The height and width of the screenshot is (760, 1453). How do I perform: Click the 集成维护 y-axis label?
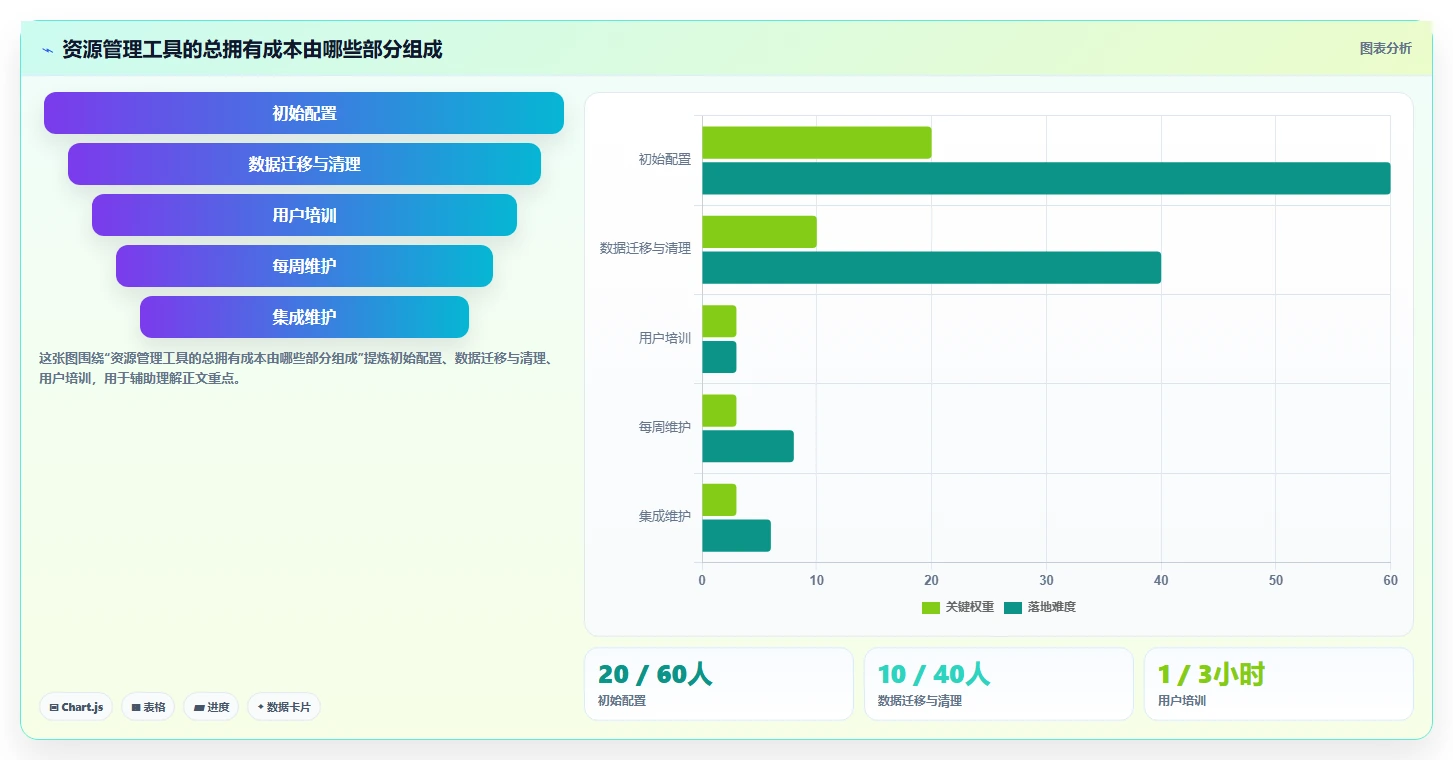tap(665, 517)
